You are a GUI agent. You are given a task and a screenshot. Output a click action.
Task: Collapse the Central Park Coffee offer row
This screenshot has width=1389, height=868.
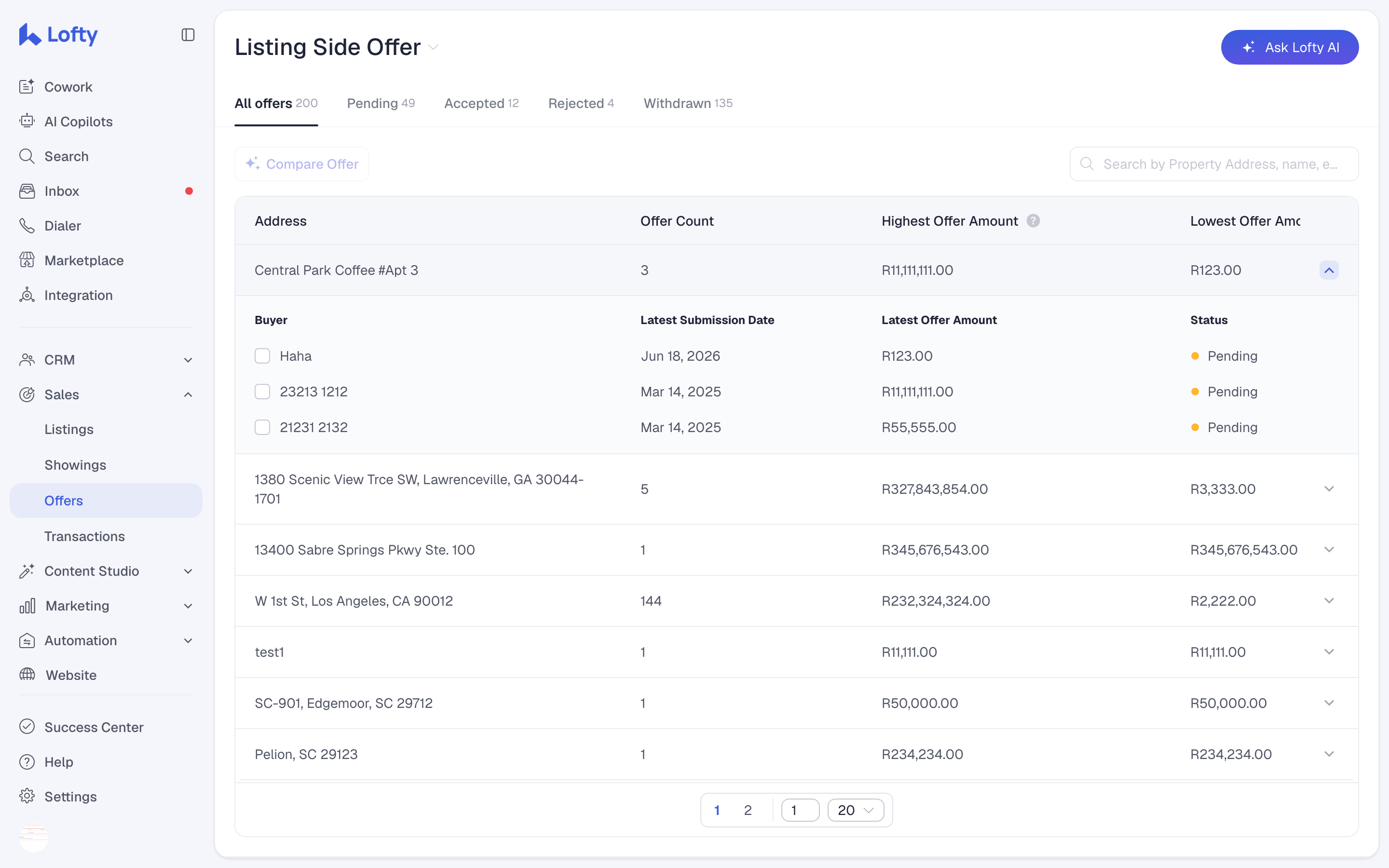[1329, 271]
